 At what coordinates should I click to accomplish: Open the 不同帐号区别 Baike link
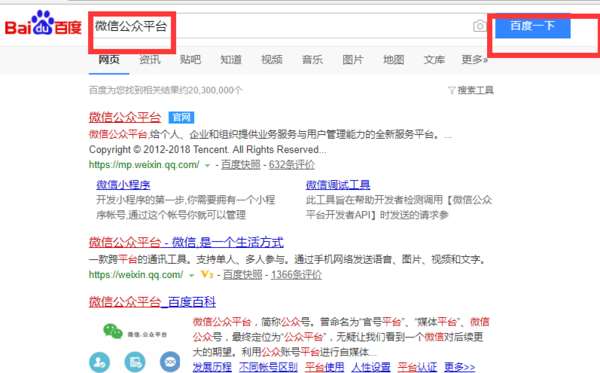click(268, 367)
